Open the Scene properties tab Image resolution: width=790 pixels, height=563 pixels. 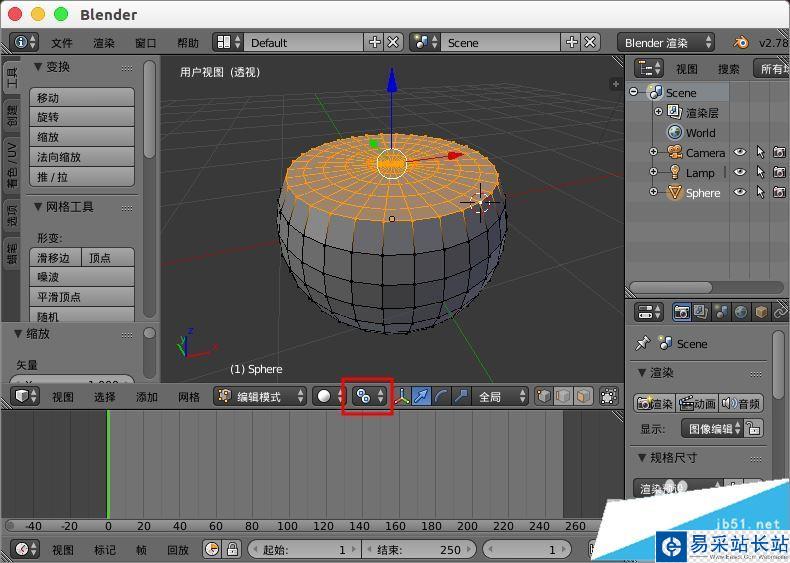(x=721, y=312)
